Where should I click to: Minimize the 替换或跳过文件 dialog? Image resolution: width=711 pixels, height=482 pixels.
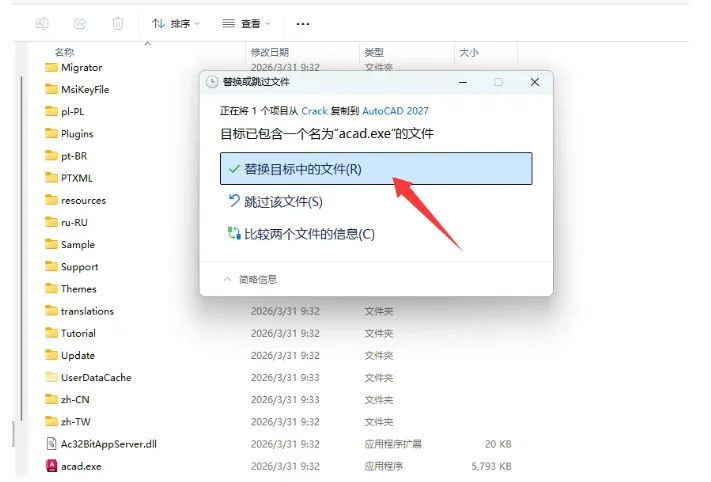[463, 82]
